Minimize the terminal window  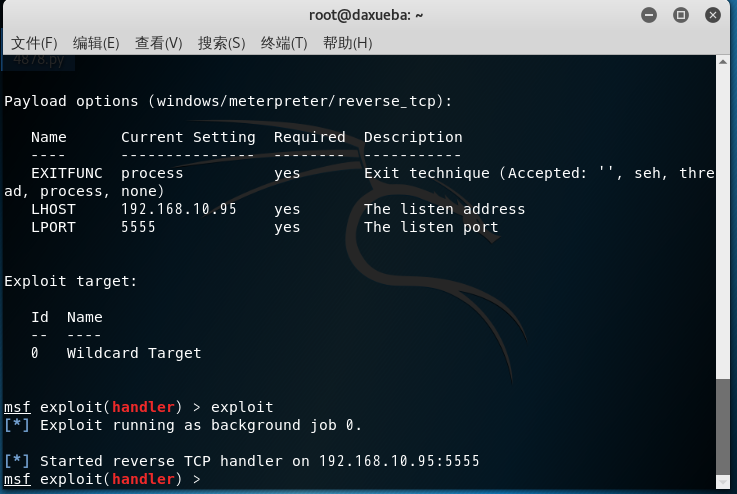tap(649, 16)
